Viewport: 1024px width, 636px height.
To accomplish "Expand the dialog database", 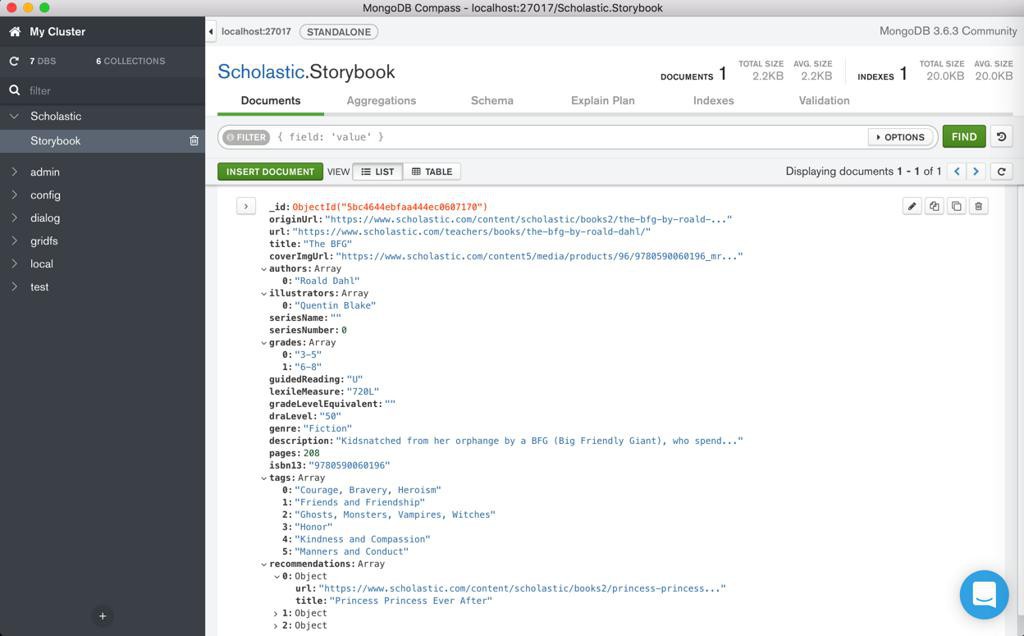I will pyautogui.click(x=14, y=217).
